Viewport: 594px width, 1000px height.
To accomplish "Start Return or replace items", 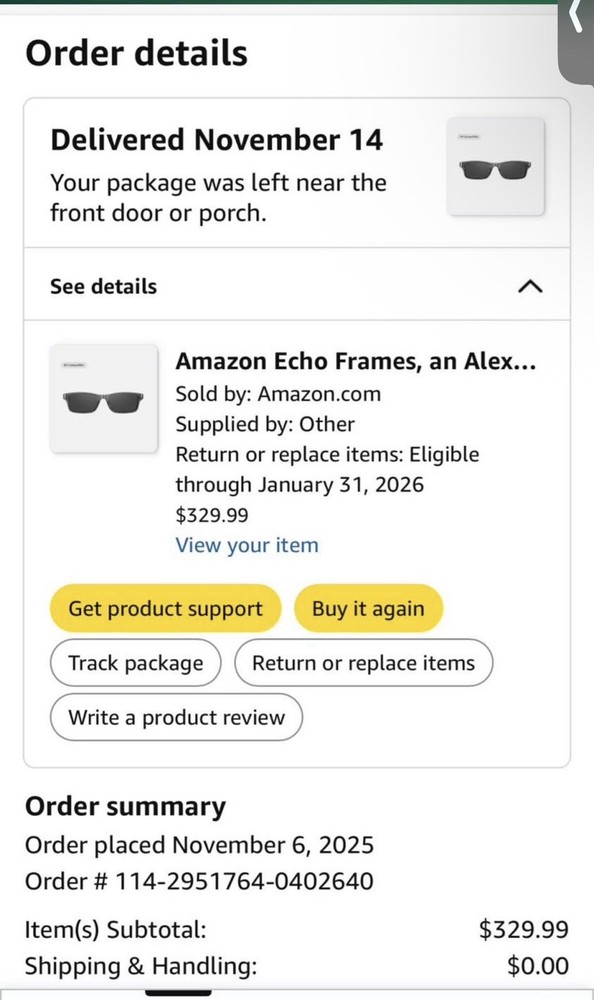I will (363, 663).
